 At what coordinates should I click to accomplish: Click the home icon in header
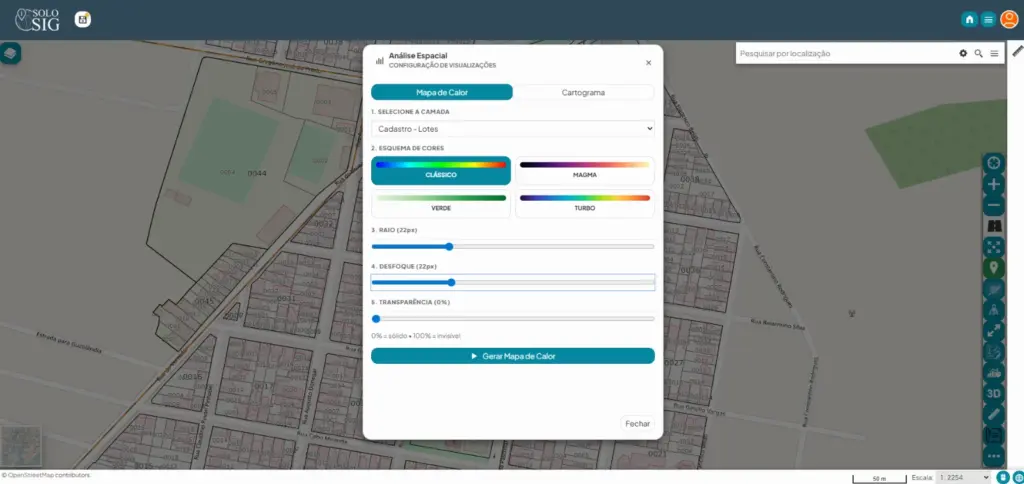[969, 19]
